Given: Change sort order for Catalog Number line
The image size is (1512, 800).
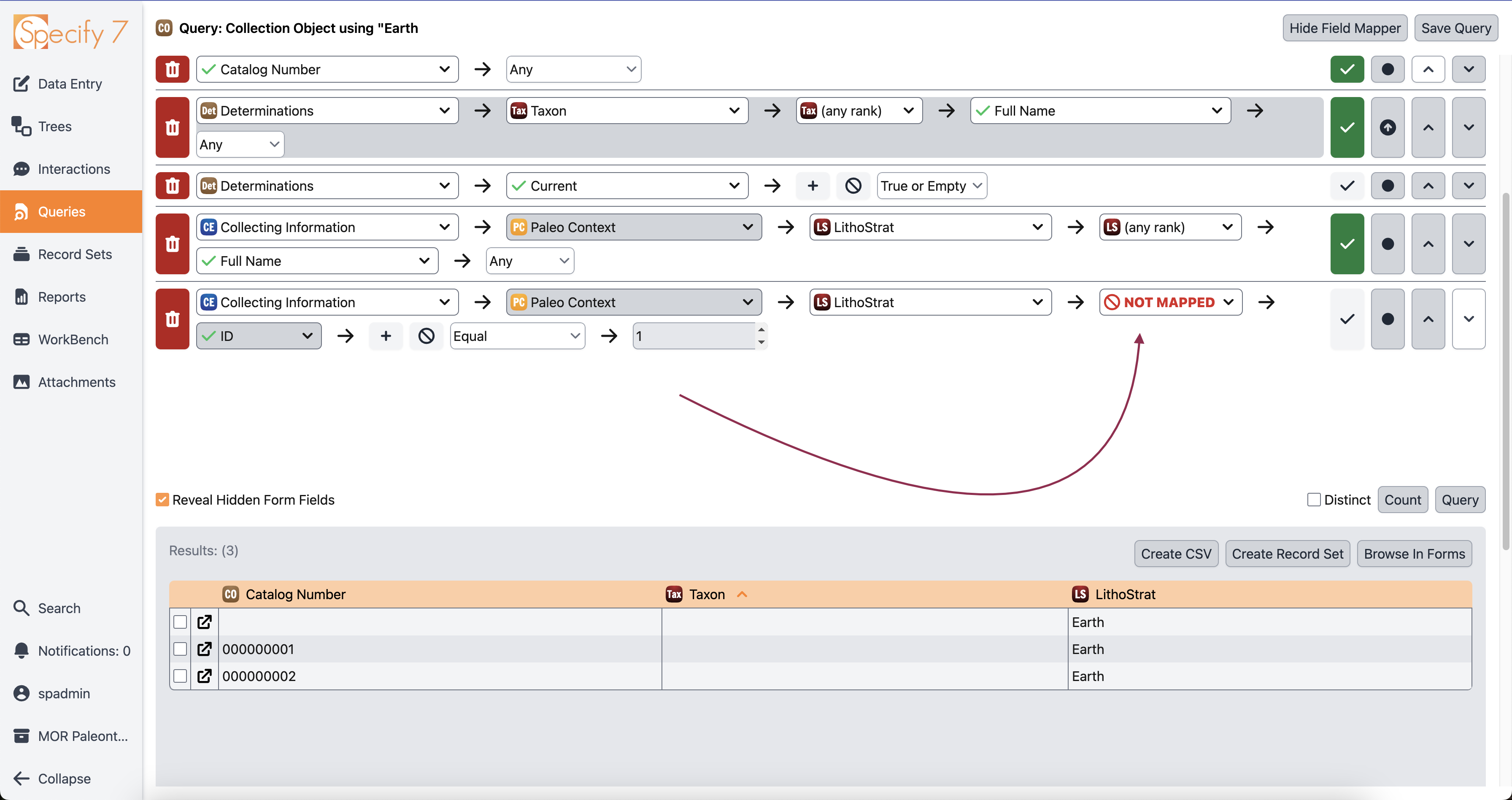Looking at the screenshot, I should [x=1388, y=69].
